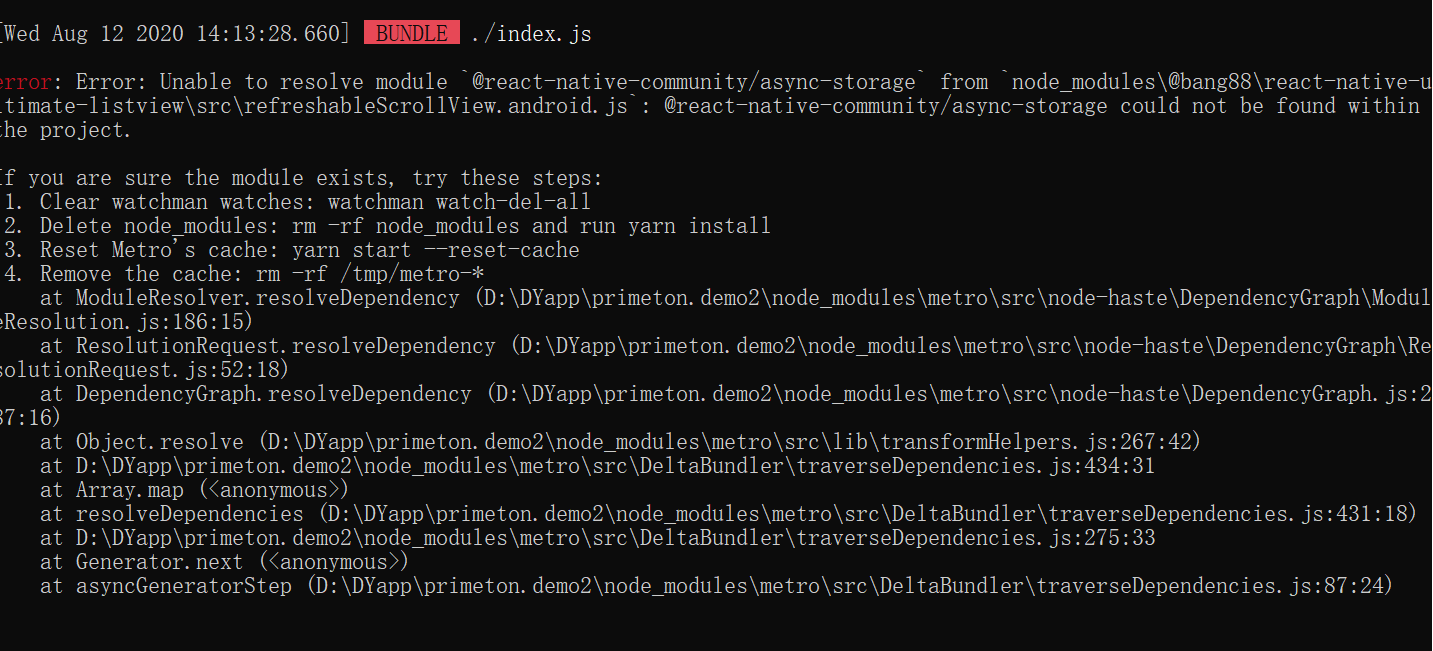1433x651 pixels.
Task: Click the resolveDependencies function name
Action: [189, 514]
